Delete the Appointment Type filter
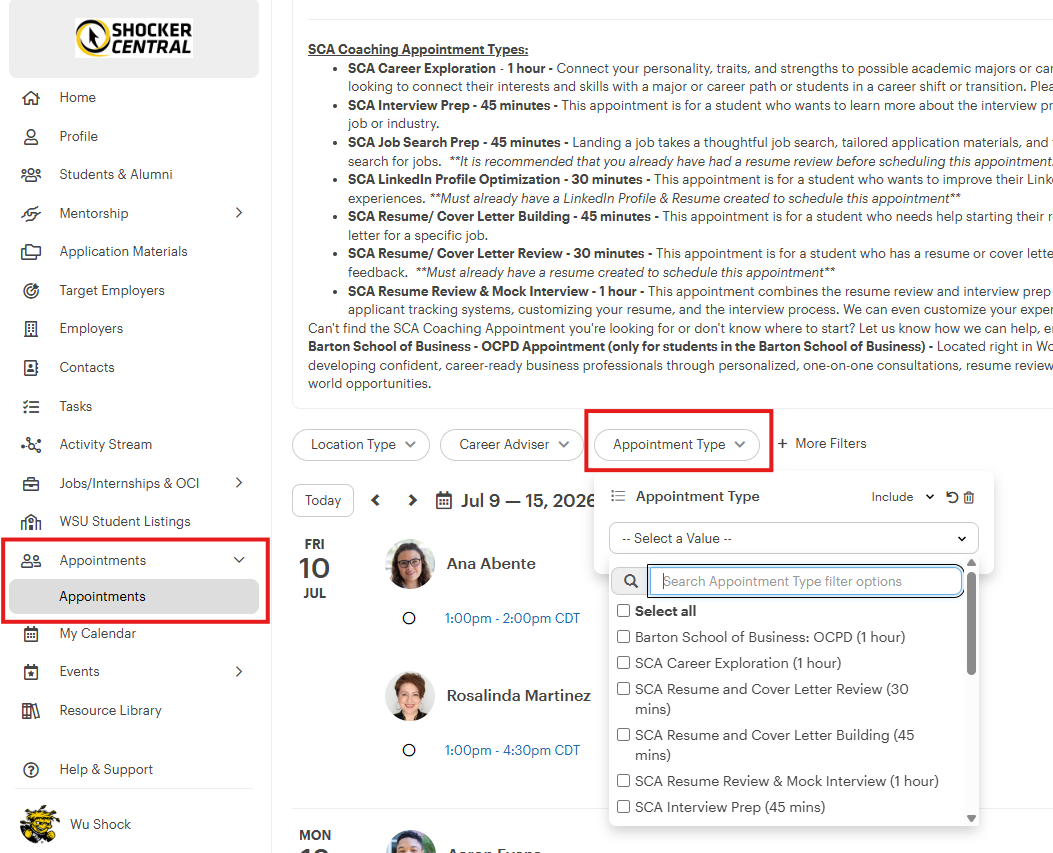The image size is (1053, 853). click(x=969, y=497)
